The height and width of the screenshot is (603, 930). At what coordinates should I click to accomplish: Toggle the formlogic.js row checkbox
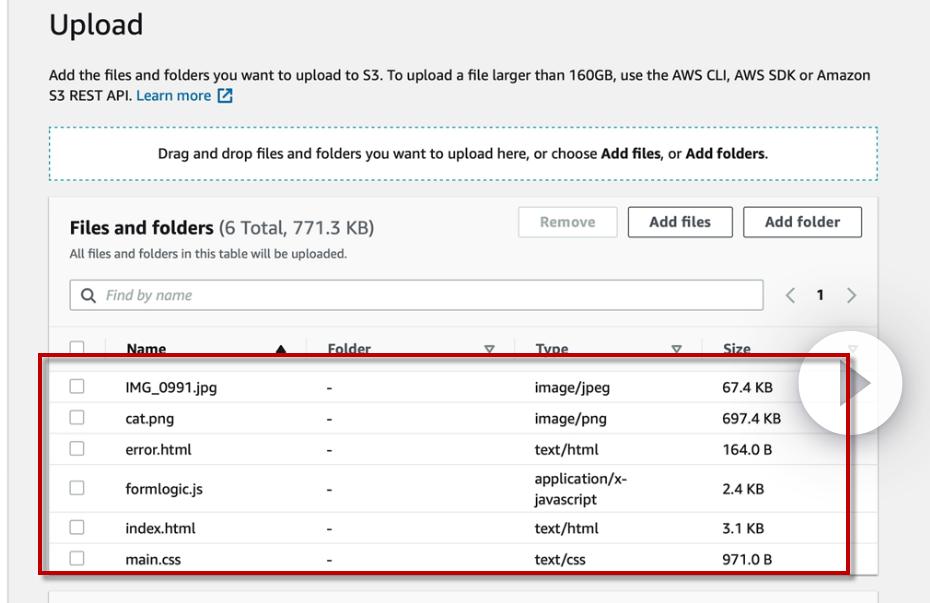(x=77, y=488)
